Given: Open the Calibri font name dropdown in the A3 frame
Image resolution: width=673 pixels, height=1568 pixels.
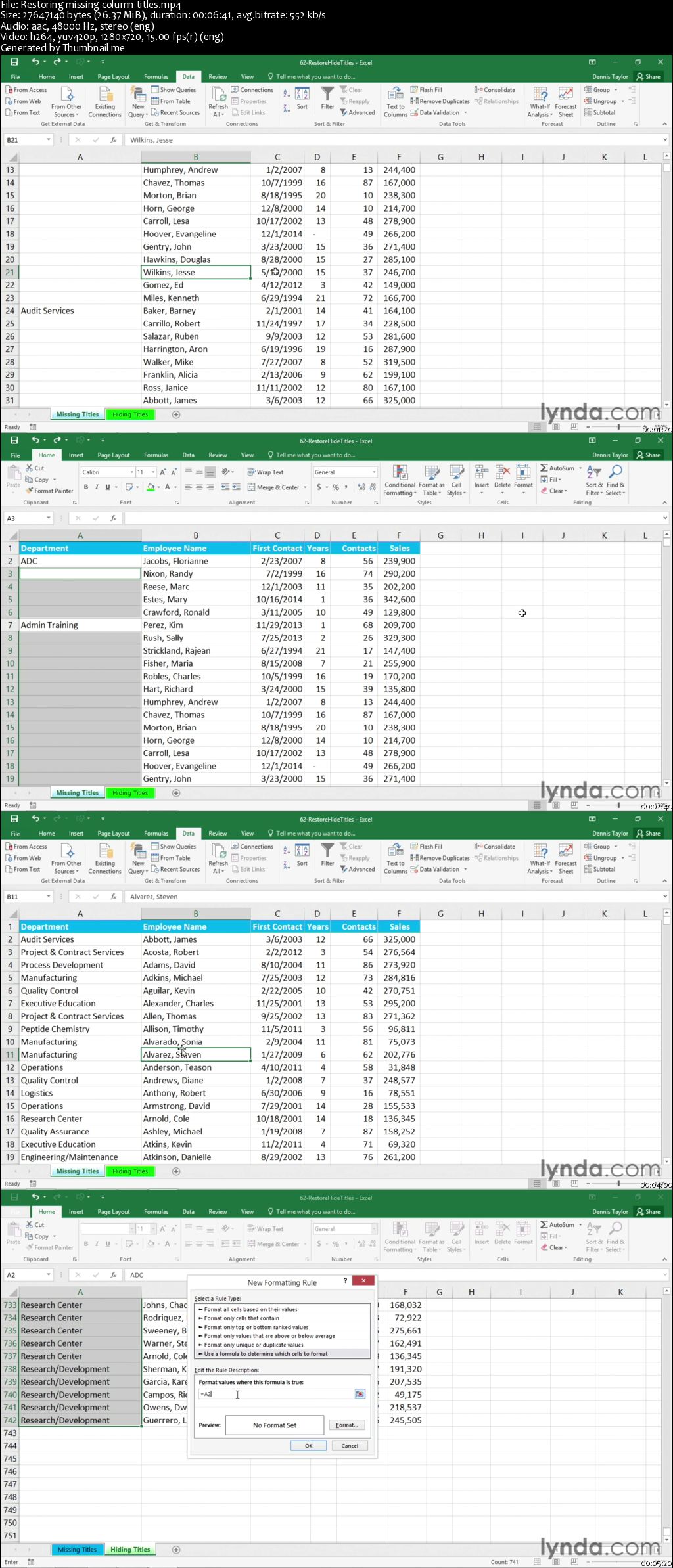Looking at the screenshot, I should click(x=131, y=472).
